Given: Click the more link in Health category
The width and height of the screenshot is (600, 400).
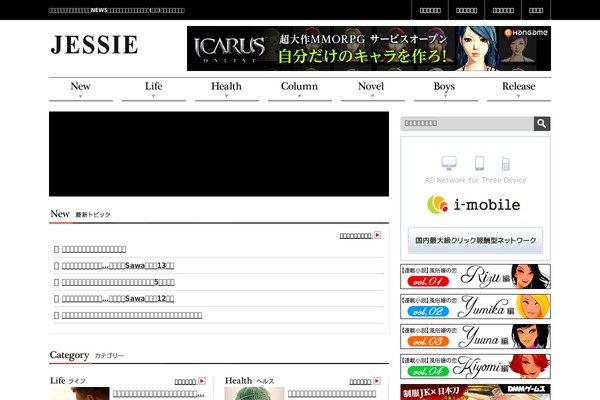Looking at the screenshot, I should tap(360, 382).
